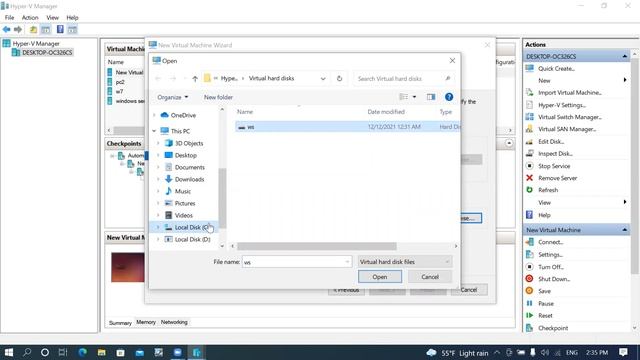The width and height of the screenshot is (640, 360).
Task: Collapse the DESKTOP-OC326CS actions section
Action: pos(624,56)
